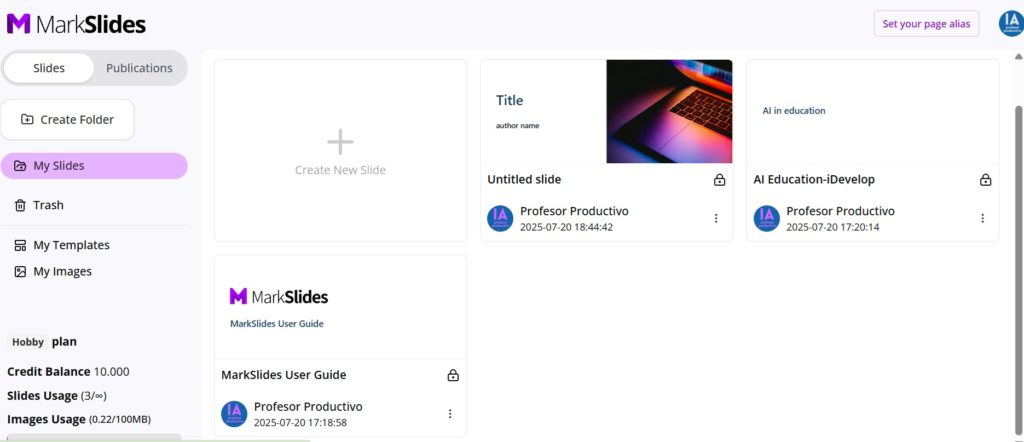1024x442 pixels.
Task: Open Untitled slide thumbnail preview
Action: pos(606,112)
